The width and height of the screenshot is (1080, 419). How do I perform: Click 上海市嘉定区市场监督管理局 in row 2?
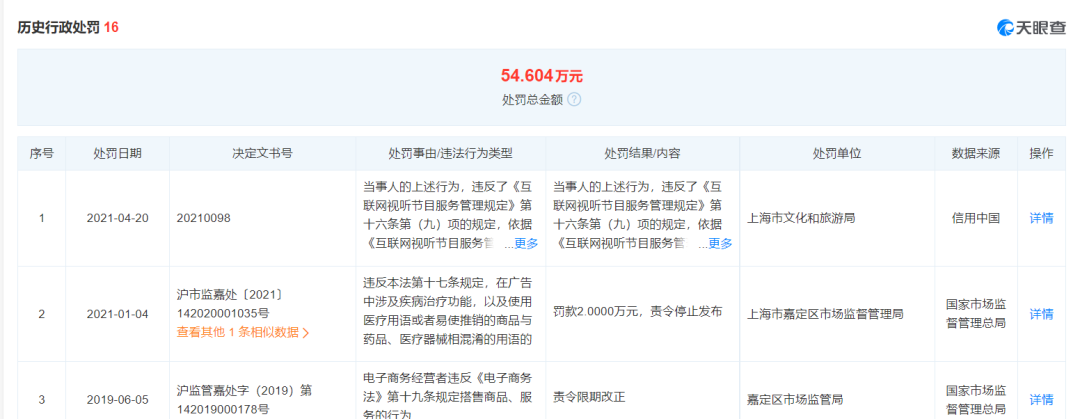825,314
